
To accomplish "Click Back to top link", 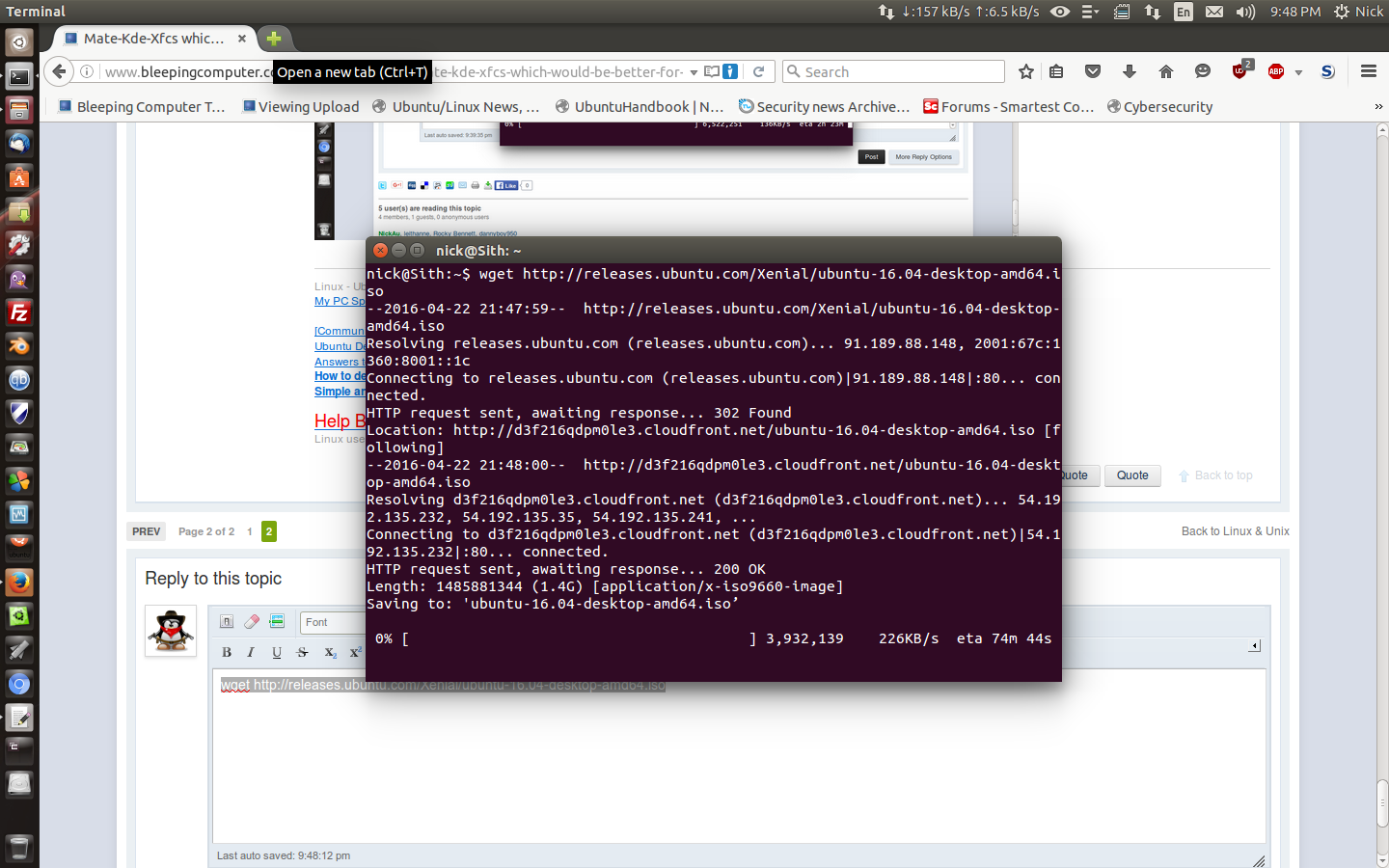I will 1216,475.
